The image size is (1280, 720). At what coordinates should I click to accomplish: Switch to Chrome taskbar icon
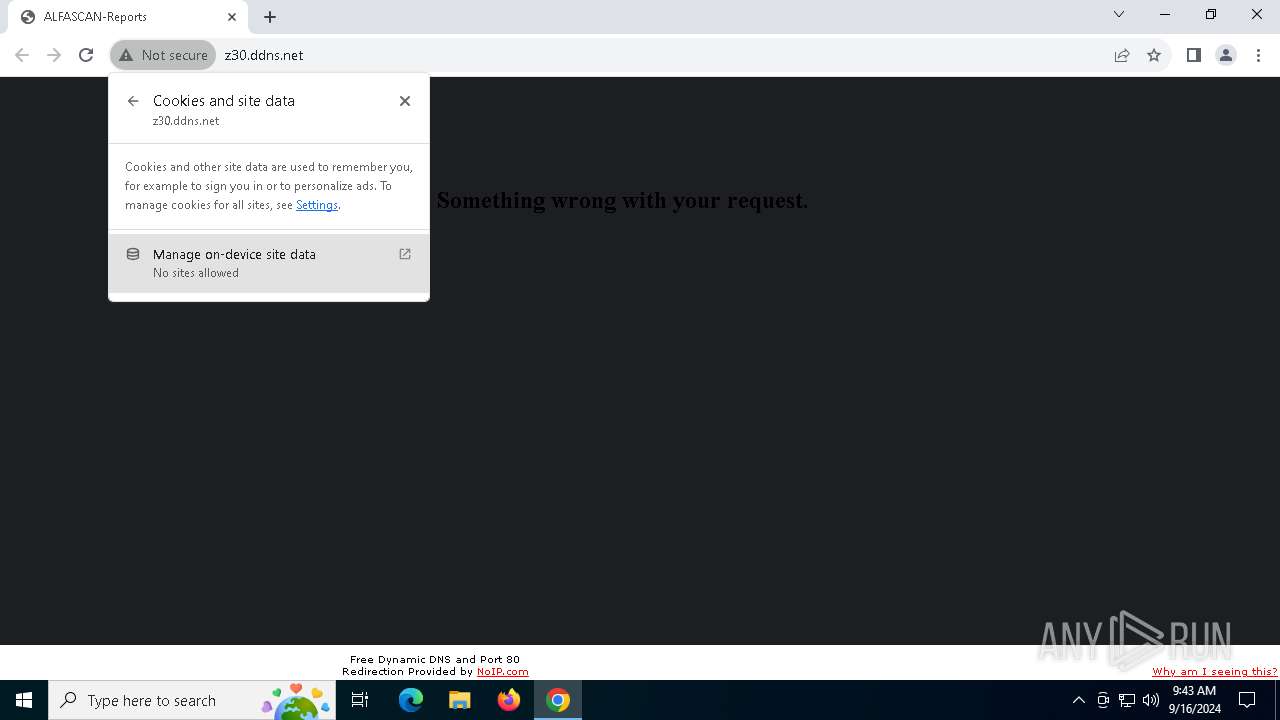click(558, 700)
